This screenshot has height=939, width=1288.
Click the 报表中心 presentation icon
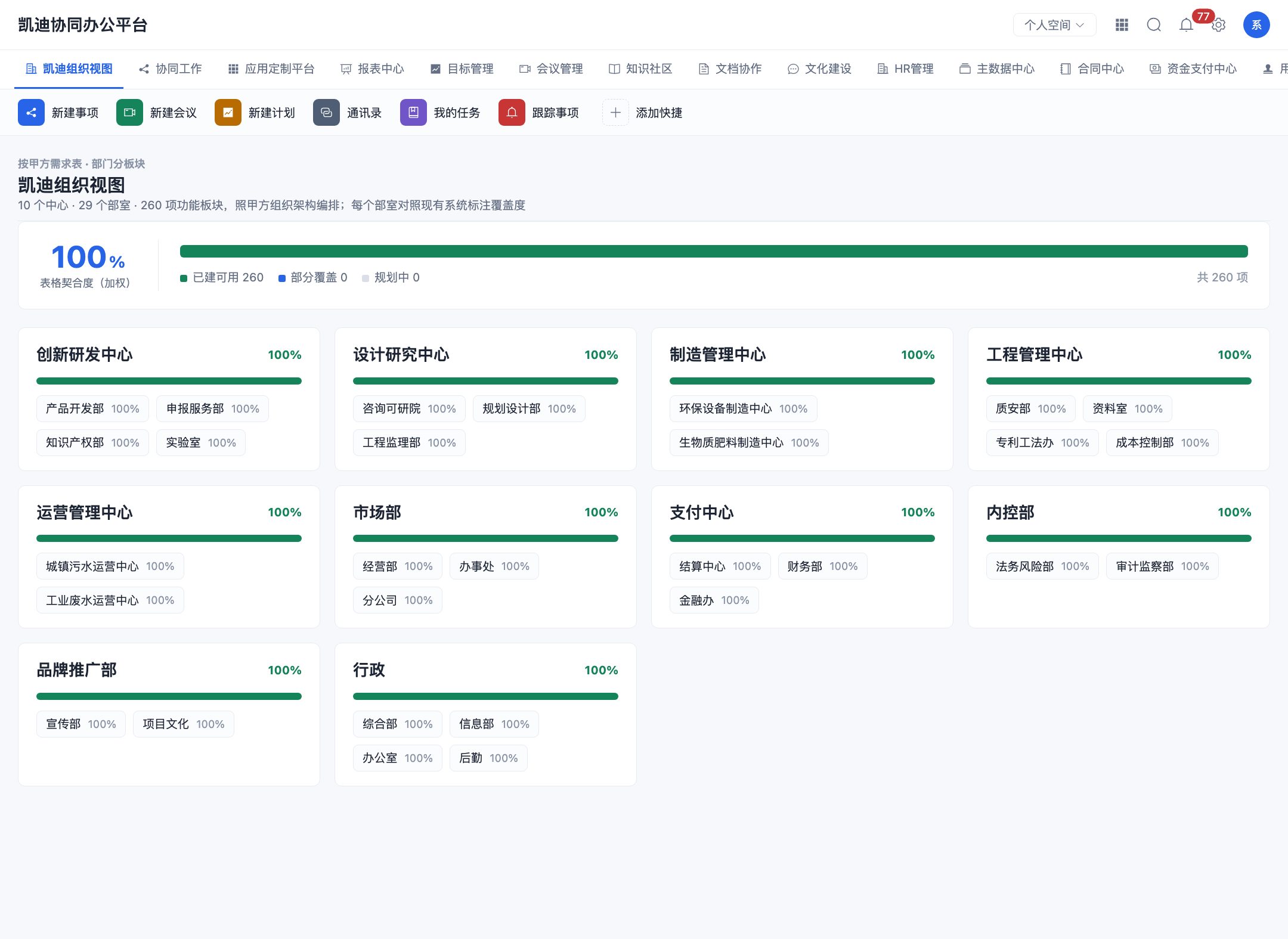click(x=346, y=69)
